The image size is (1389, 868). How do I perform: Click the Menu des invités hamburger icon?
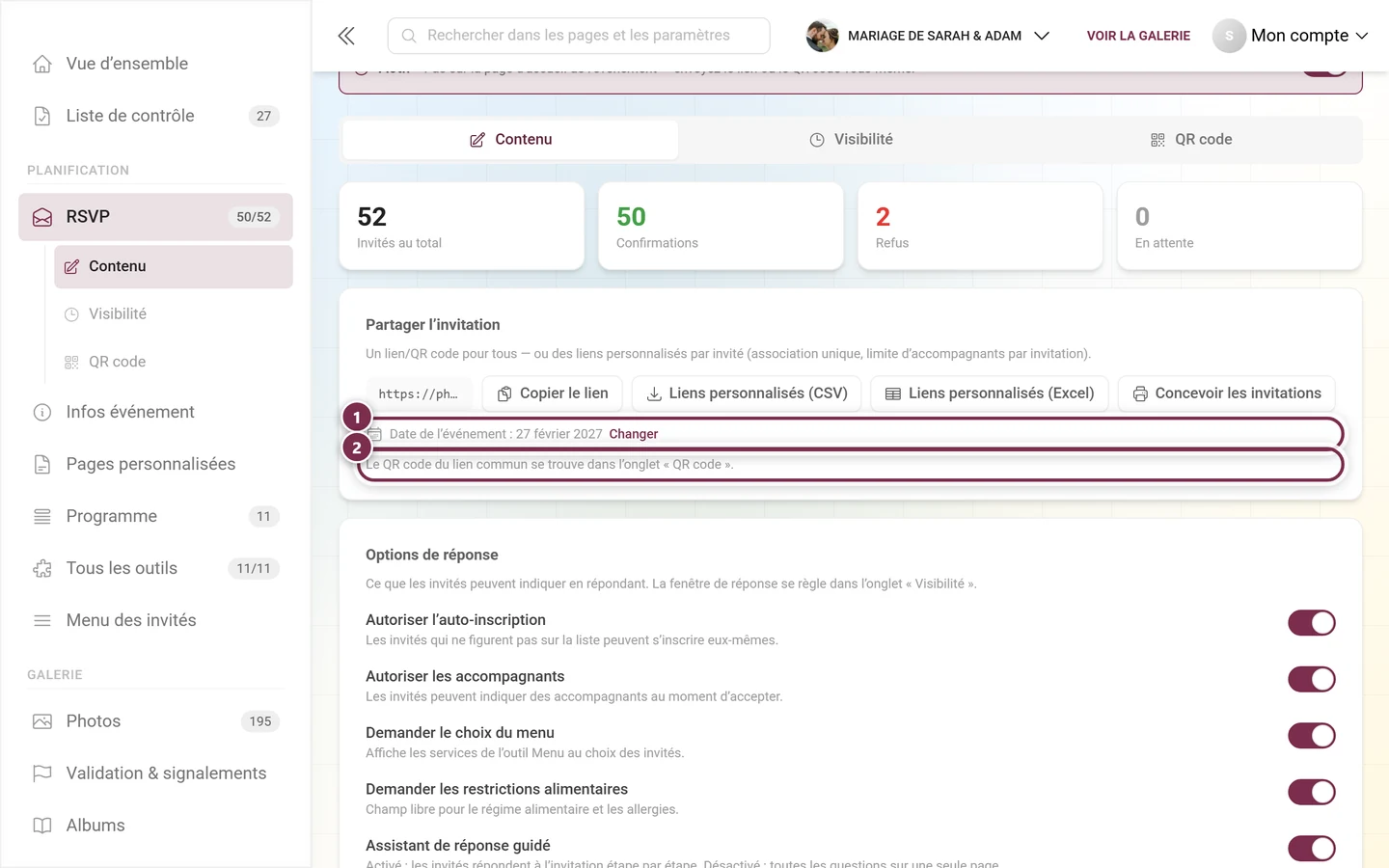42,620
